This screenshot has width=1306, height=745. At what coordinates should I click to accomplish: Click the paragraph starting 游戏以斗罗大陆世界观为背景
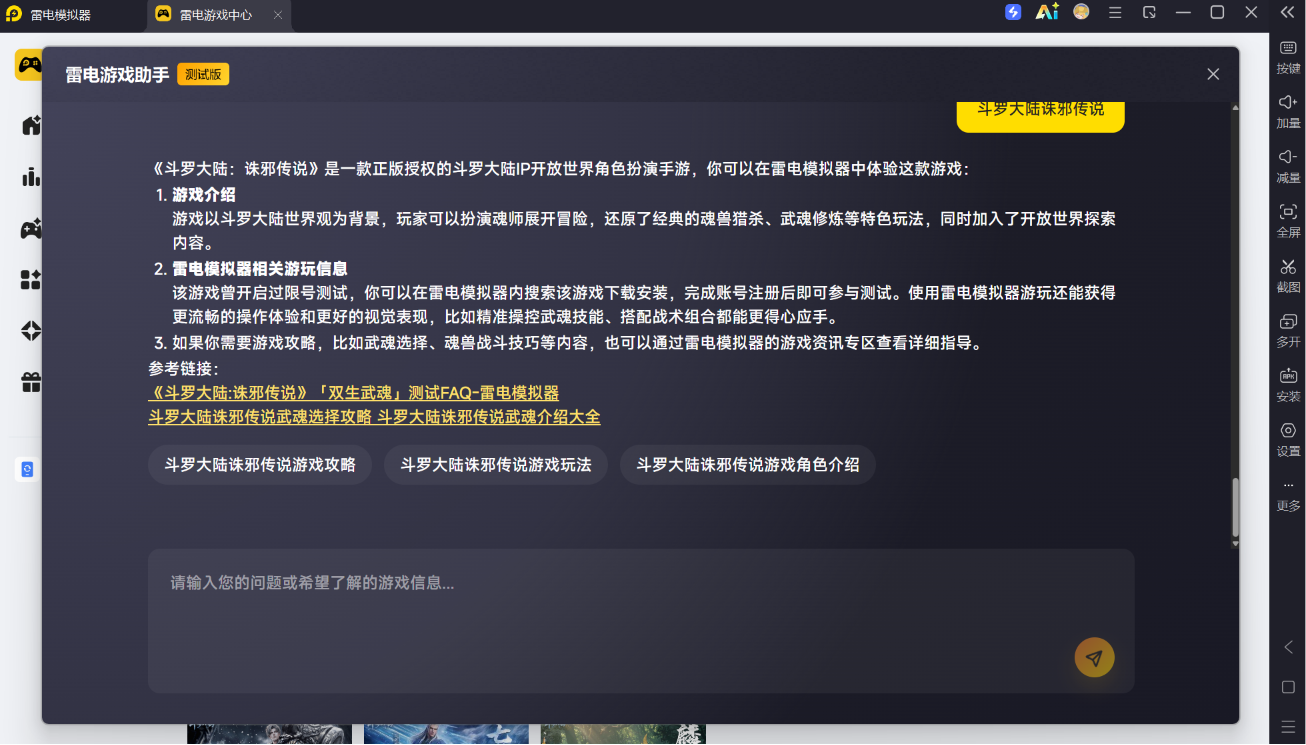(x=644, y=231)
